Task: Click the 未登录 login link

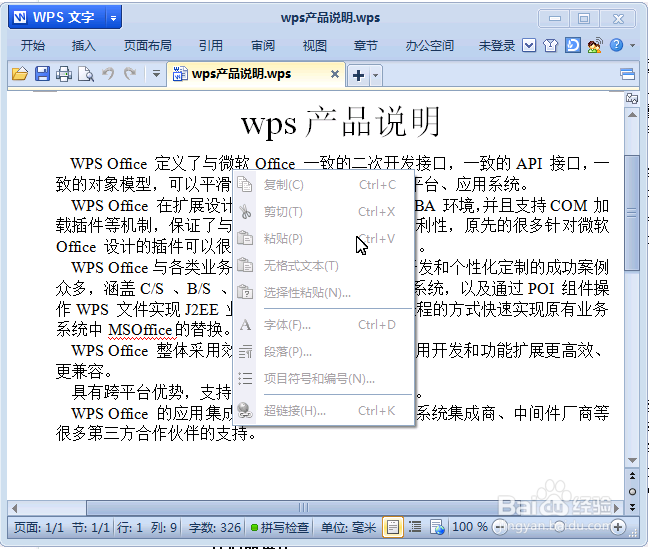Action: point(497,45)
